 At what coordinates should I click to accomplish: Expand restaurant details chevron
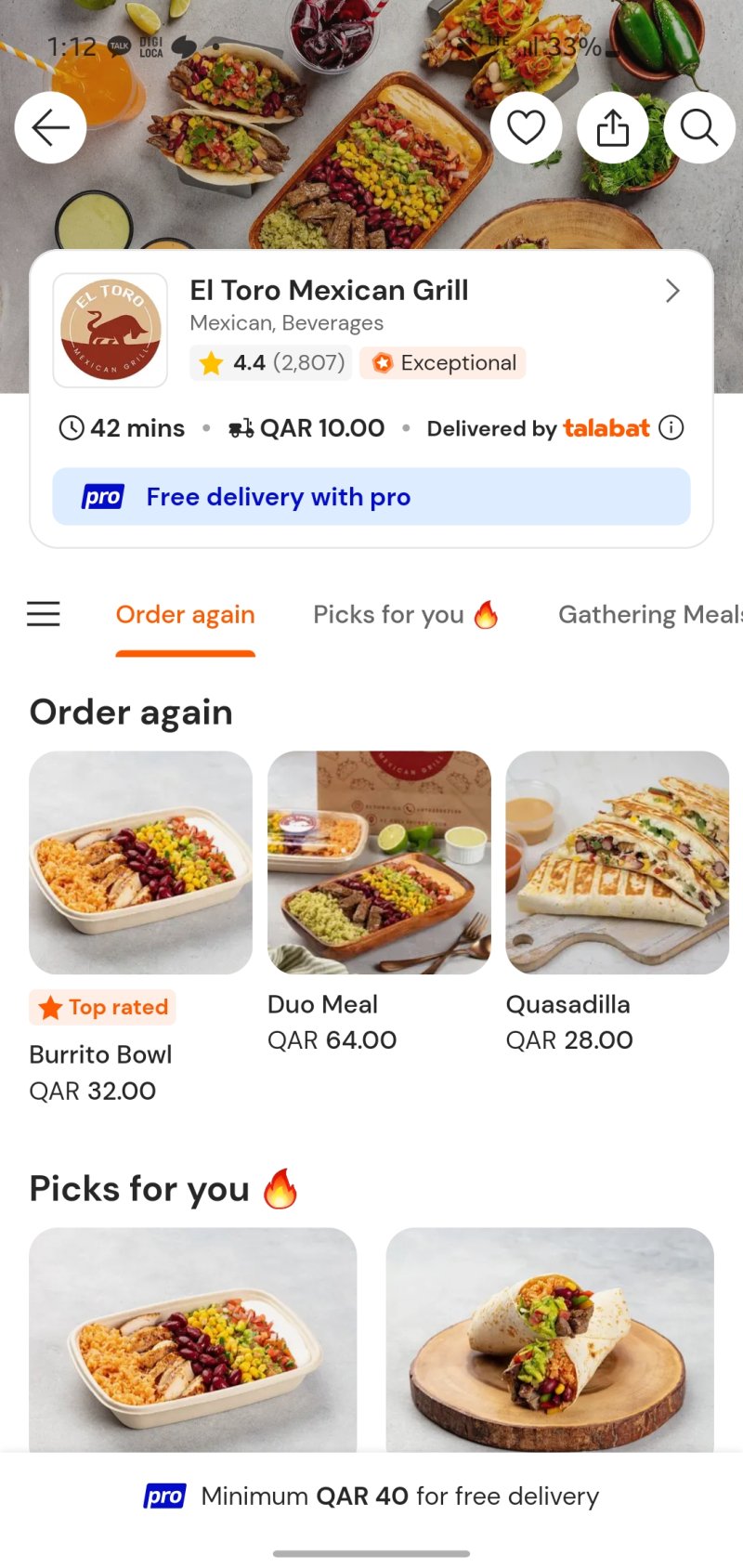(672, 291)
